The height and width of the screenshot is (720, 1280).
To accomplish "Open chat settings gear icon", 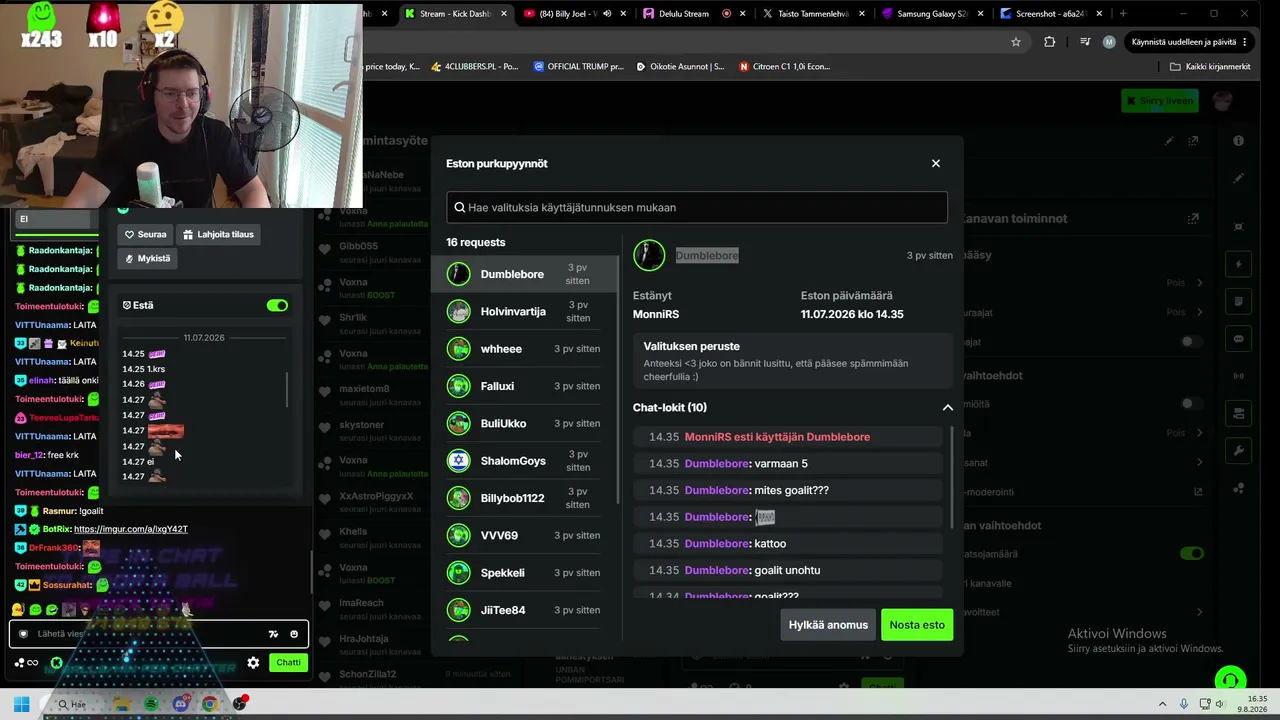I will [x=253, y=662].
